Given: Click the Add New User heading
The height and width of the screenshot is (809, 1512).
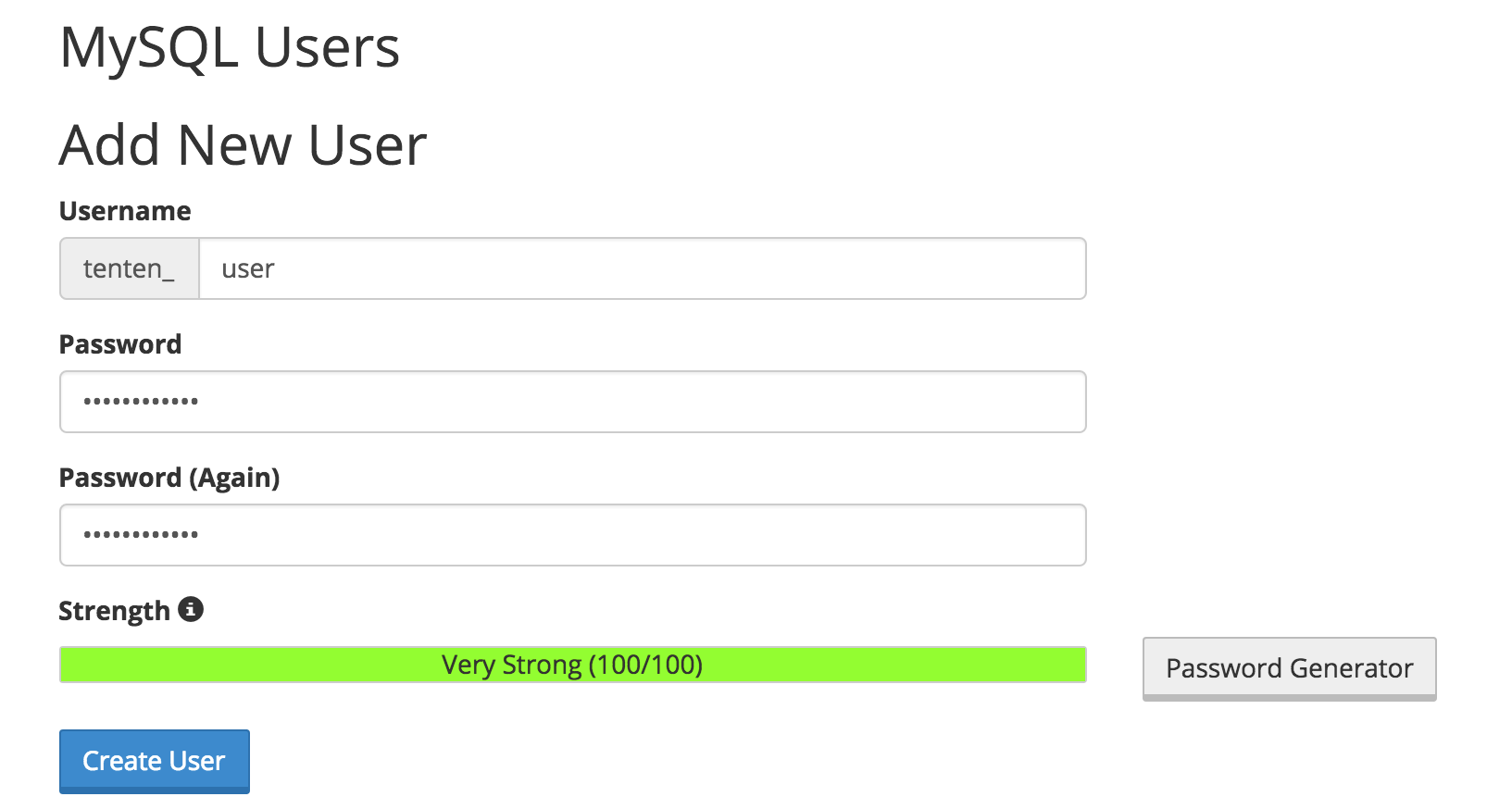Looking at the screenshot, I should pos(244,145).
